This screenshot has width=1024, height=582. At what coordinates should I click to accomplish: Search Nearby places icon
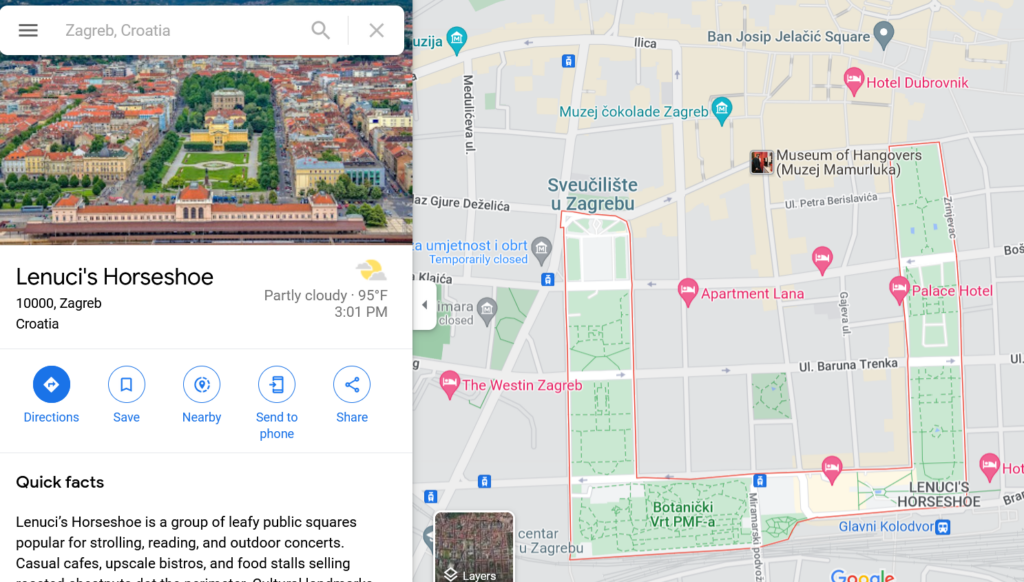(x=201, y=385)
